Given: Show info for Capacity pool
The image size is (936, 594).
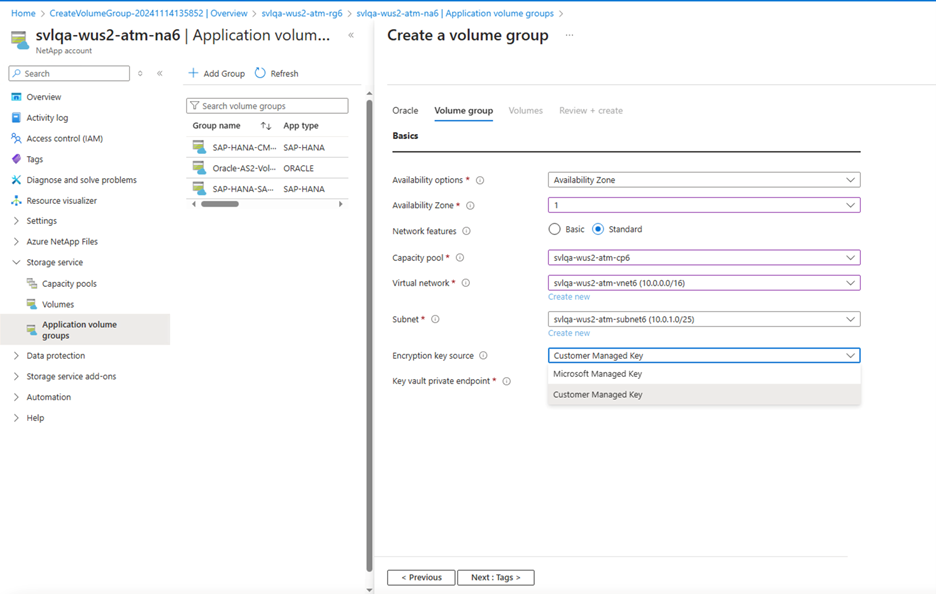Looking at the screenshot, I should (x=460, y=258).
